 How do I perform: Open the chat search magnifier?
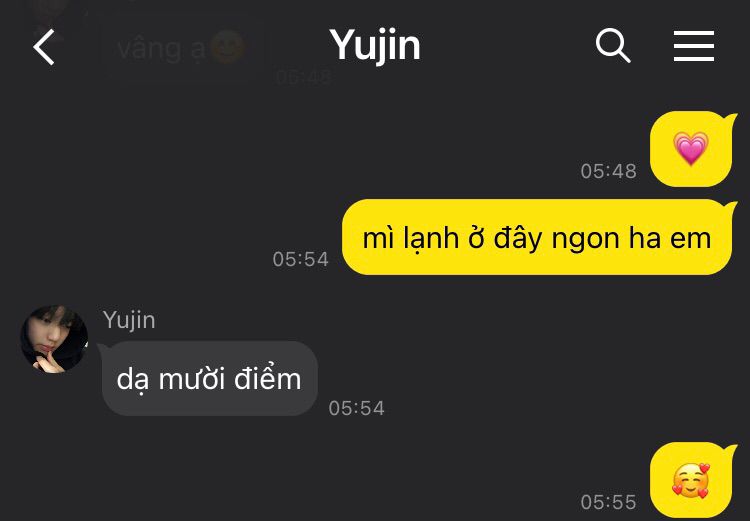(x=613, y=46)
